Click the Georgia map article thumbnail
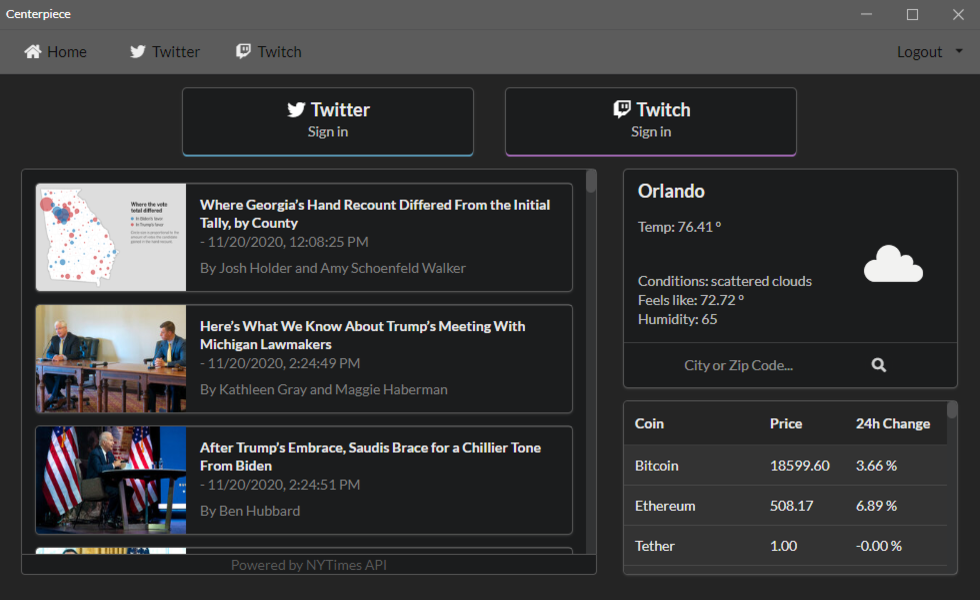 pos(111,238)
